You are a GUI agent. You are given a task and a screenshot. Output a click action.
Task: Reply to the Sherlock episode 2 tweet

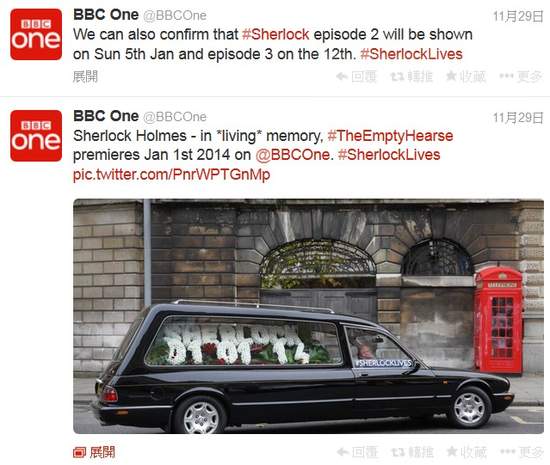click(356, 76)
